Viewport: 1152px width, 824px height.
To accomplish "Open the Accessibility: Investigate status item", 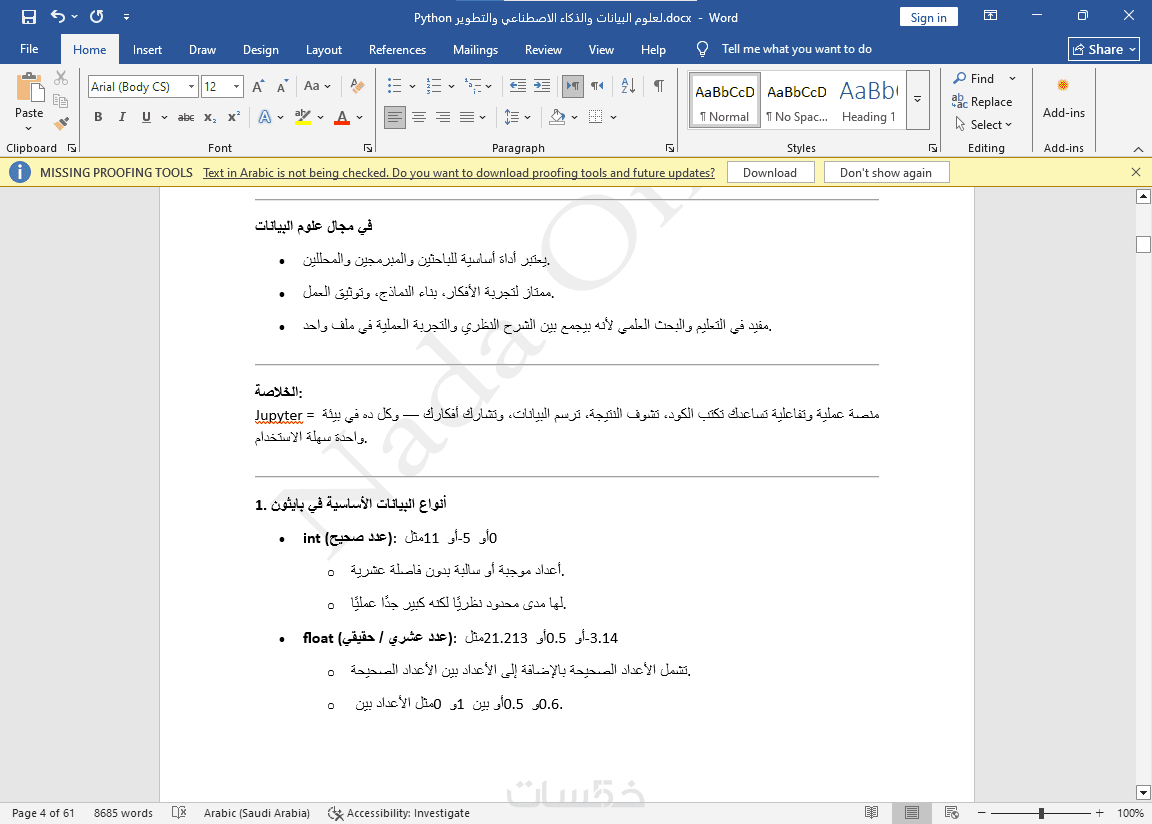I will [x=398, y=813].
